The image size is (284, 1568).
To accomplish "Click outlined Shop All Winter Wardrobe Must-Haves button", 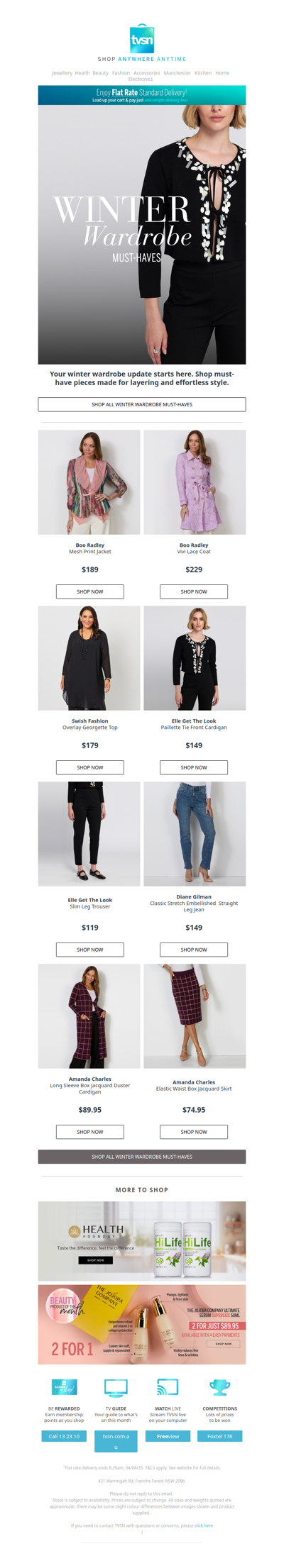I will tap(142, 404).
